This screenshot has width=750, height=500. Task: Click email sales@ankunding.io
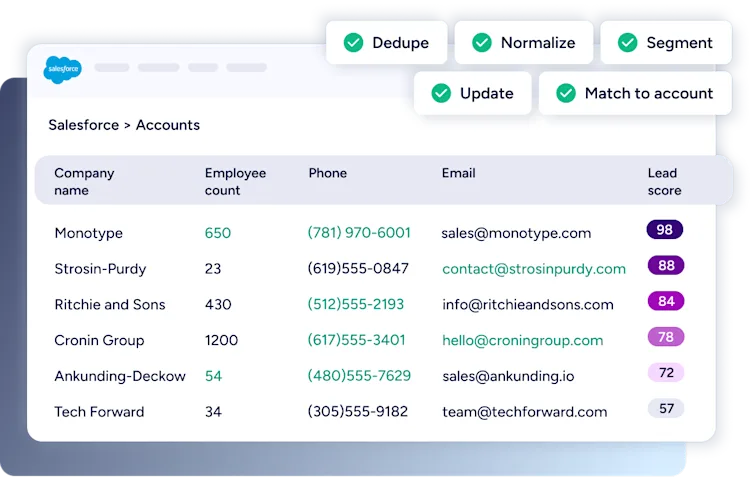508,377
